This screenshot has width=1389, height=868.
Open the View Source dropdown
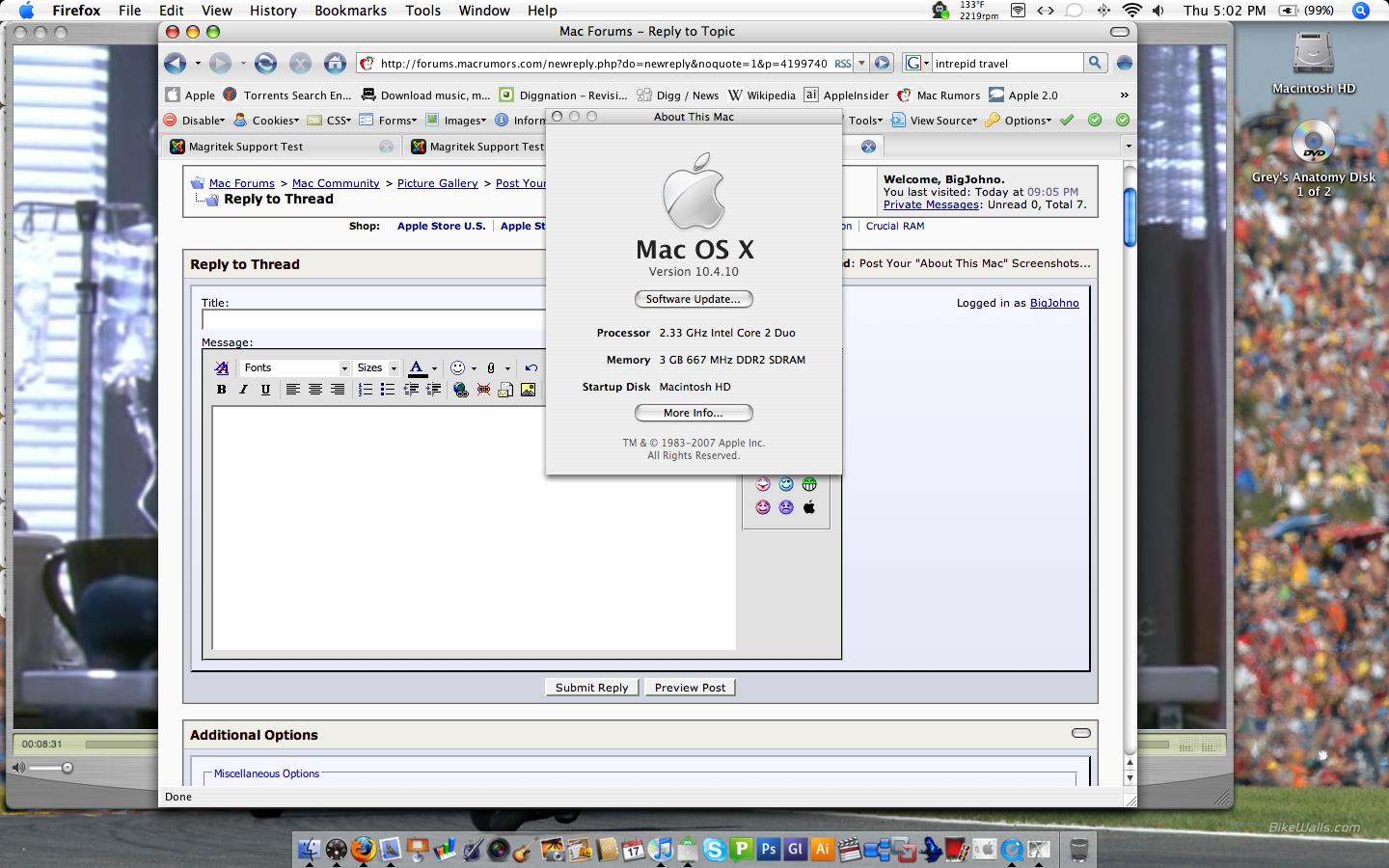[x=935, y=121]
